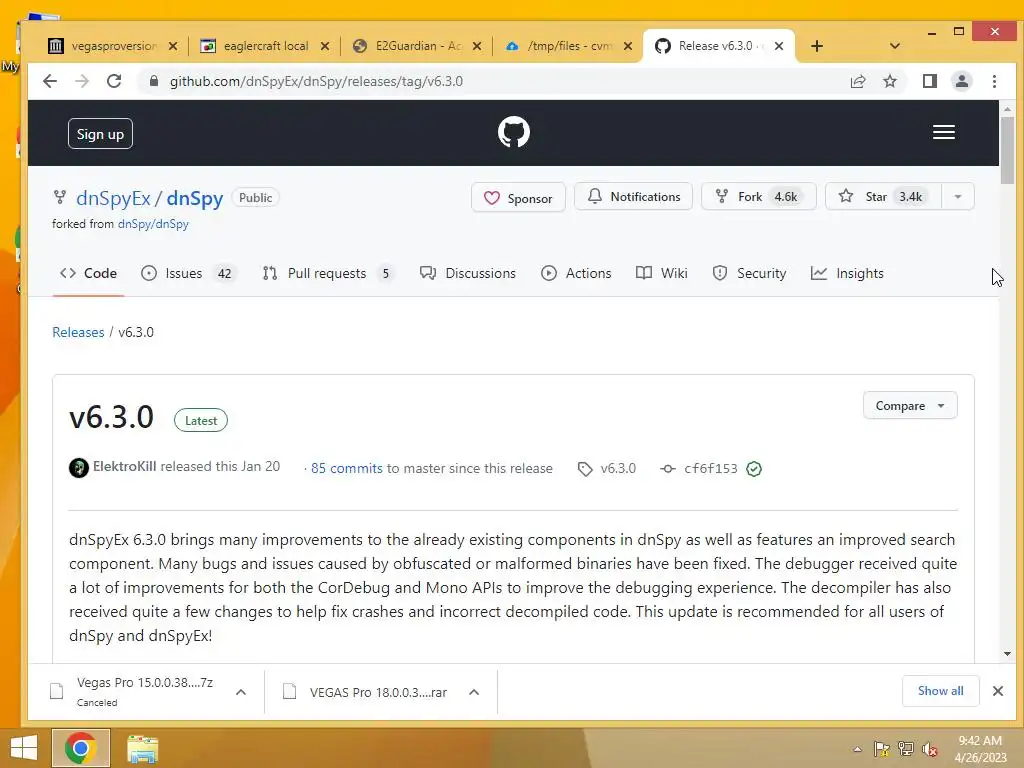Click the GitHub Octocat logo

(x=513, y=133)
